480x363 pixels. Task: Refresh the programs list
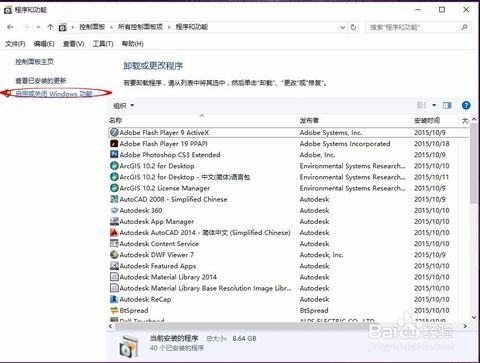(353, 27)
